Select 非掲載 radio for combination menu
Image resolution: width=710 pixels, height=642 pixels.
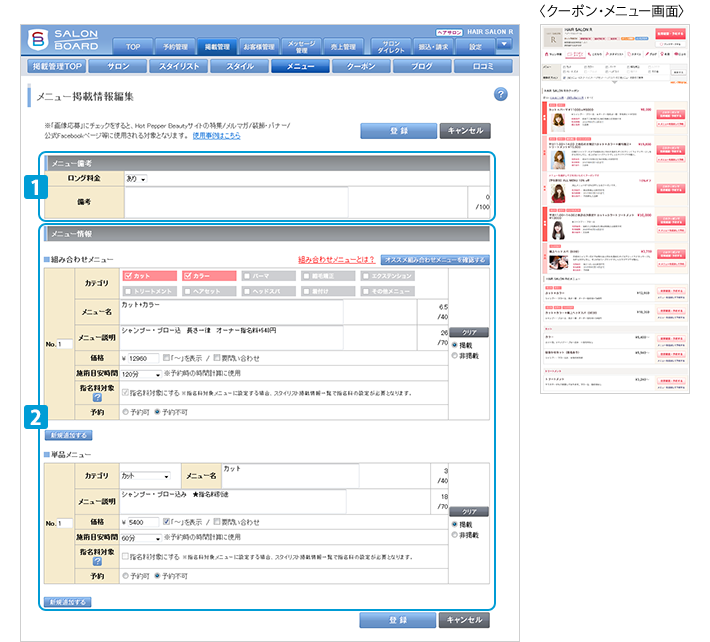(455, 355)
